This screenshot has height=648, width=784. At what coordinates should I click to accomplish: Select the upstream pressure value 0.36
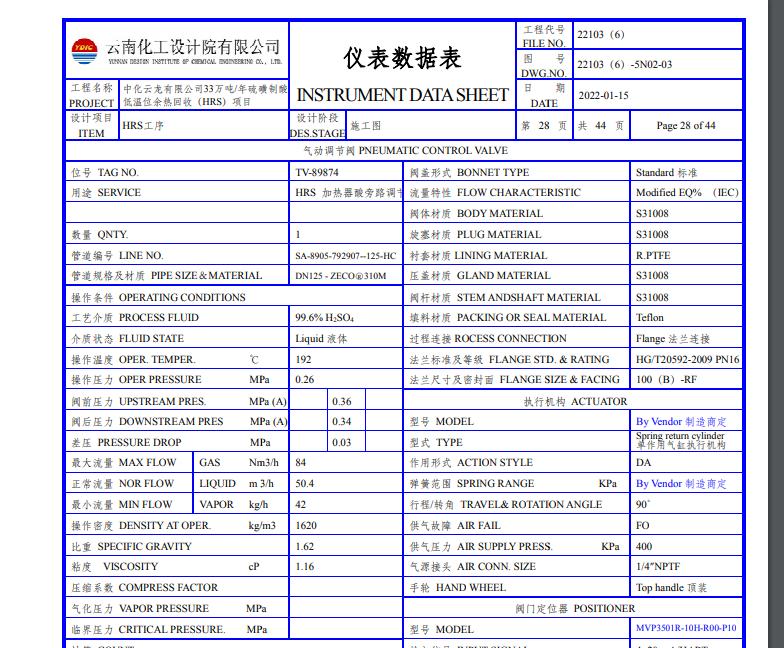coord(342,401)
